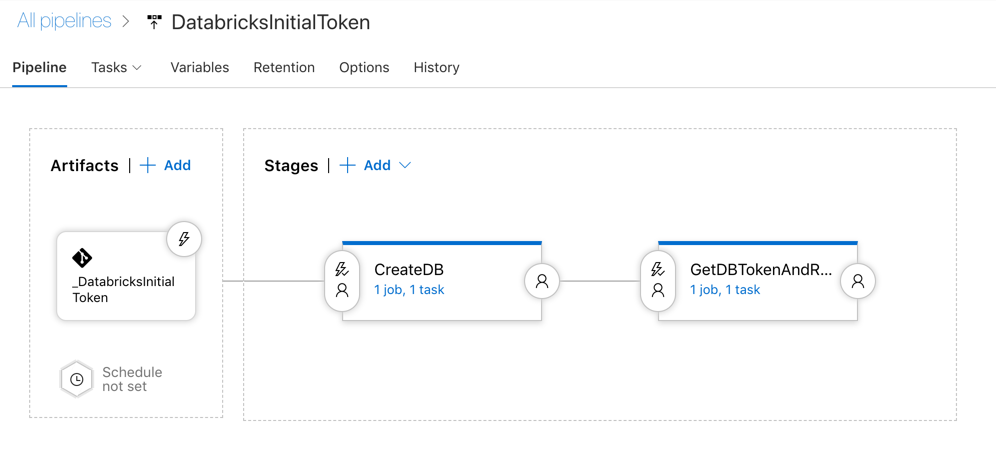Open post-deployment conditions for GetDBTokenAndR stage
This screenshot has height=449, width=996.
[857, 281]
